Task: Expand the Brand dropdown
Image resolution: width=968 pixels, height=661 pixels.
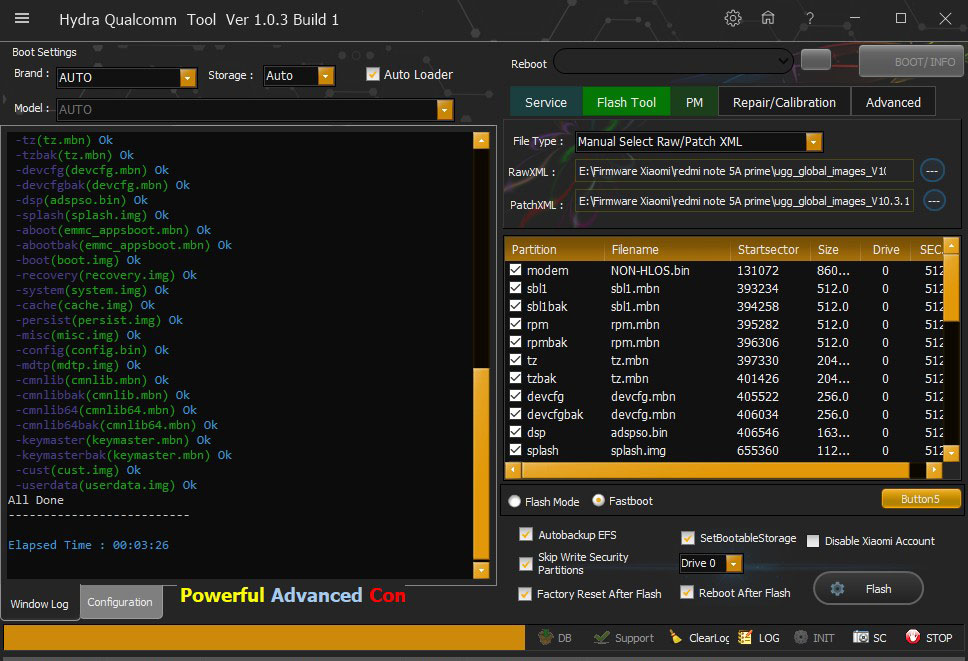Action: [187, 77]
